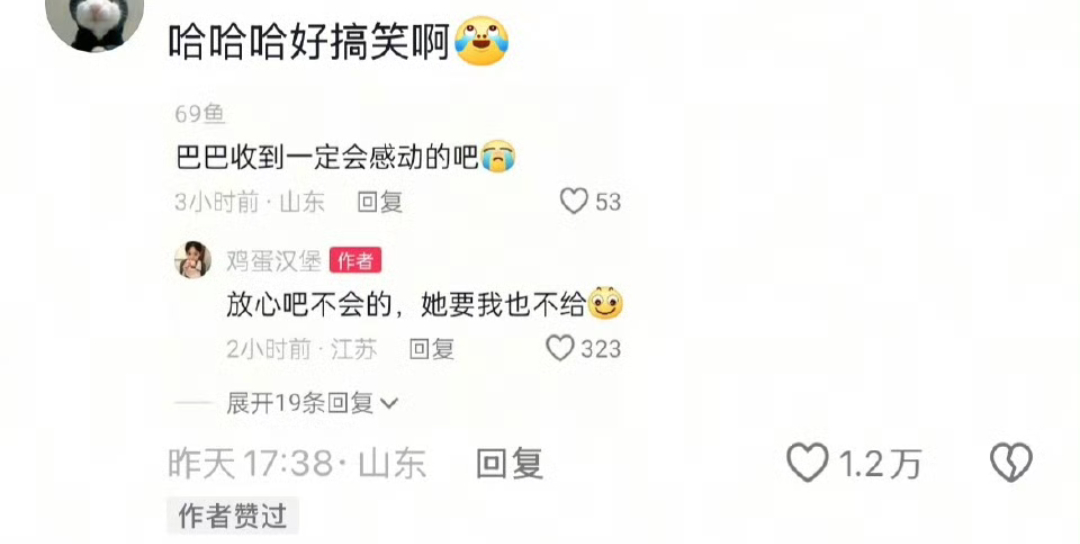Reply to the 69鱼 comment

[380, 202]
